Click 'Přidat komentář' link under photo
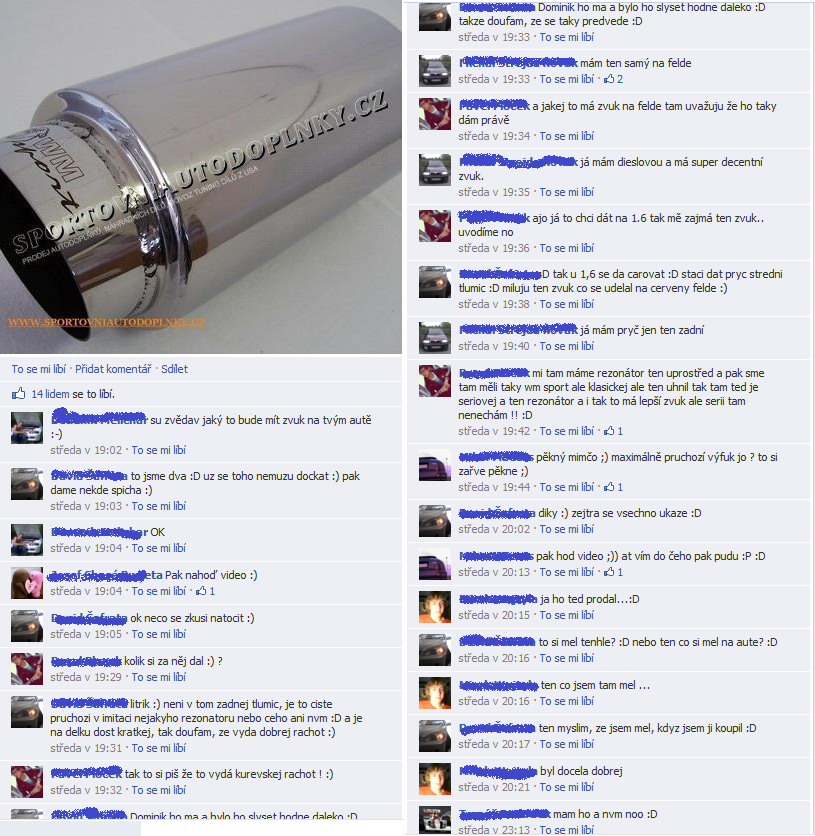The width and height of the screenshot is (815, 836). coord(113,369)
